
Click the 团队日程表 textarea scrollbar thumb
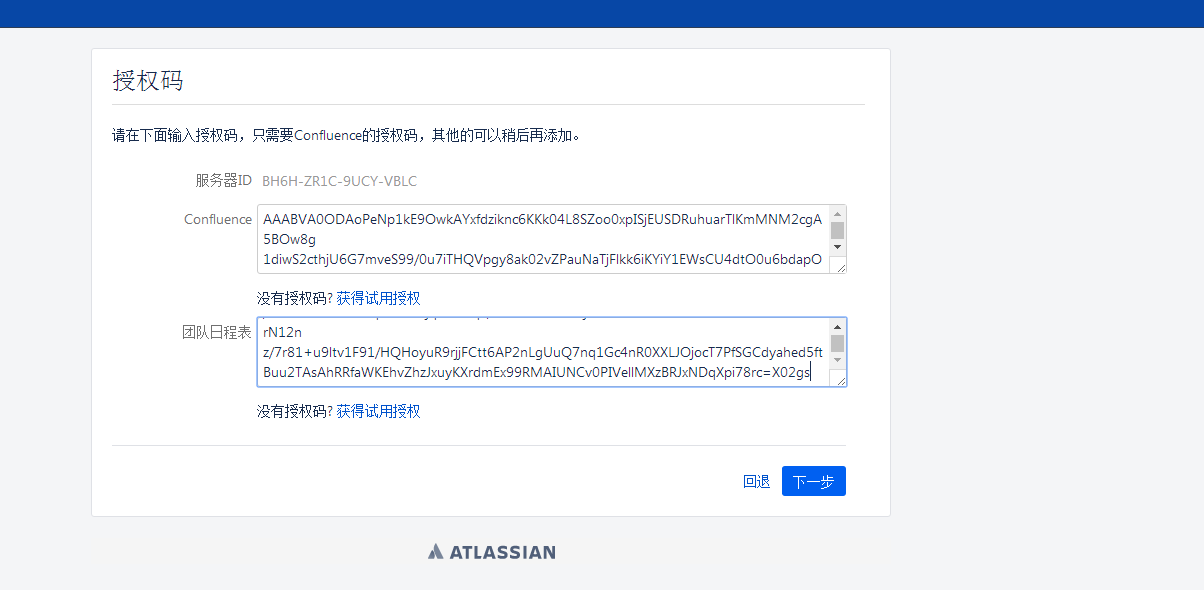[x=838, y=343]
